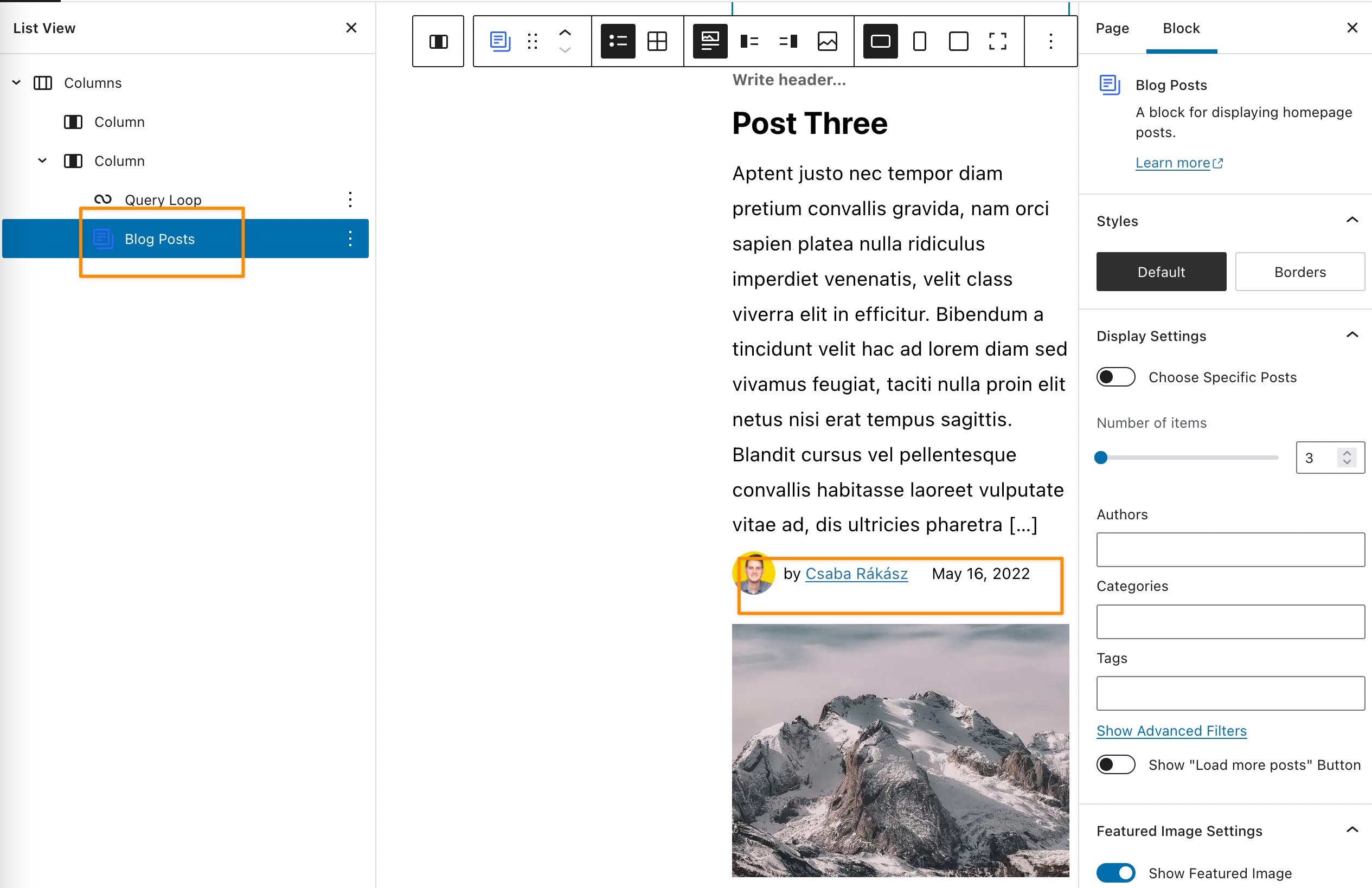
Task: Switch Blog Posts layout to grid view
Action: 658,41
